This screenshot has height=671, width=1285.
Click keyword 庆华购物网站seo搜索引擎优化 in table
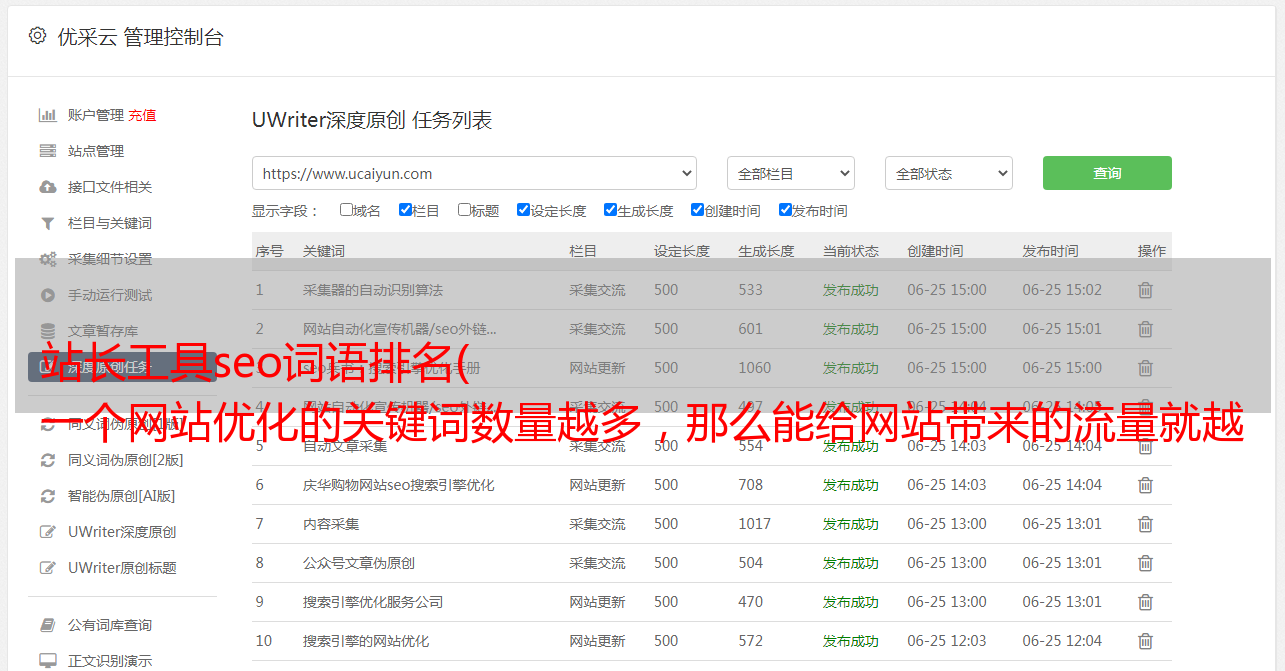398,485
